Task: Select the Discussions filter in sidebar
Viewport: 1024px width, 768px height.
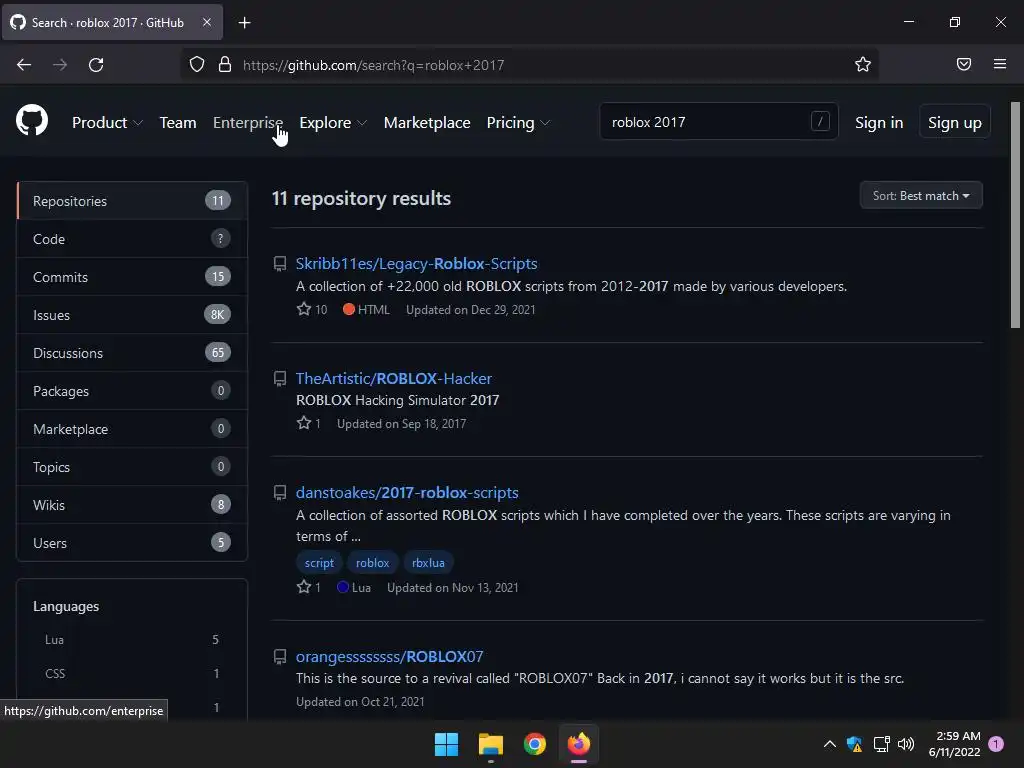Action: 132,353
